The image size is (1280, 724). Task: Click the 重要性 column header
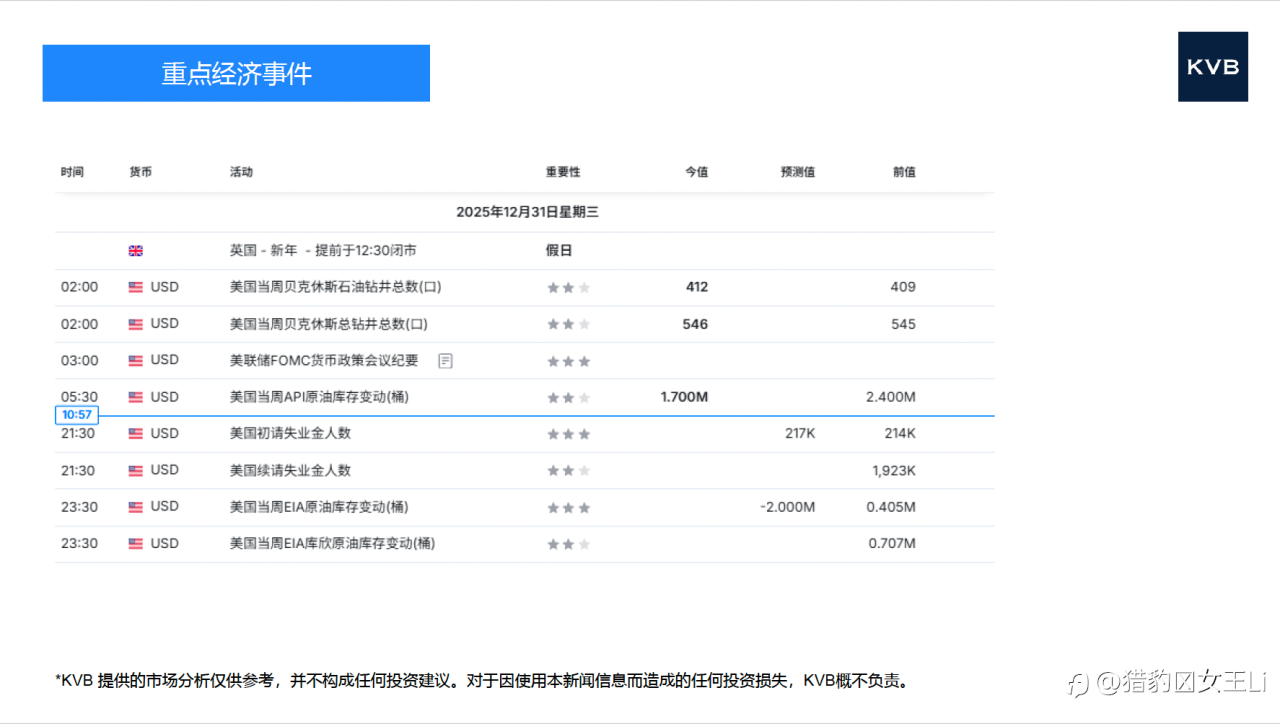[x=562, y=172]
